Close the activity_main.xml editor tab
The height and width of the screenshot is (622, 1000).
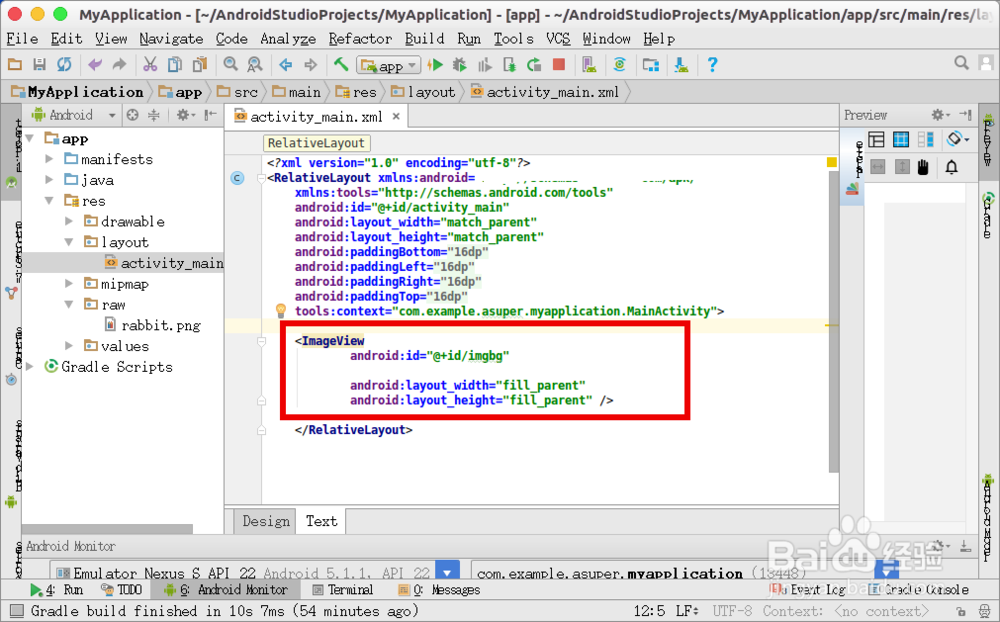tap(396, 116)
